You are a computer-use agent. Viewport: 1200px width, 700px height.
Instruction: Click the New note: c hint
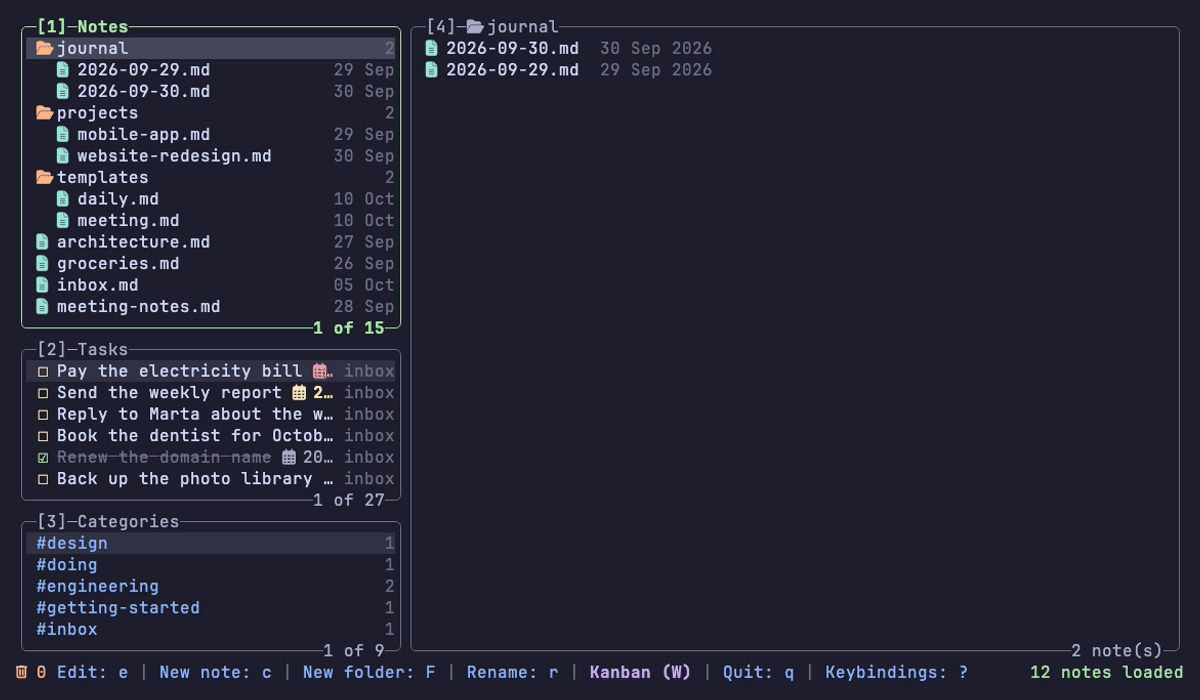pos(216,672)
